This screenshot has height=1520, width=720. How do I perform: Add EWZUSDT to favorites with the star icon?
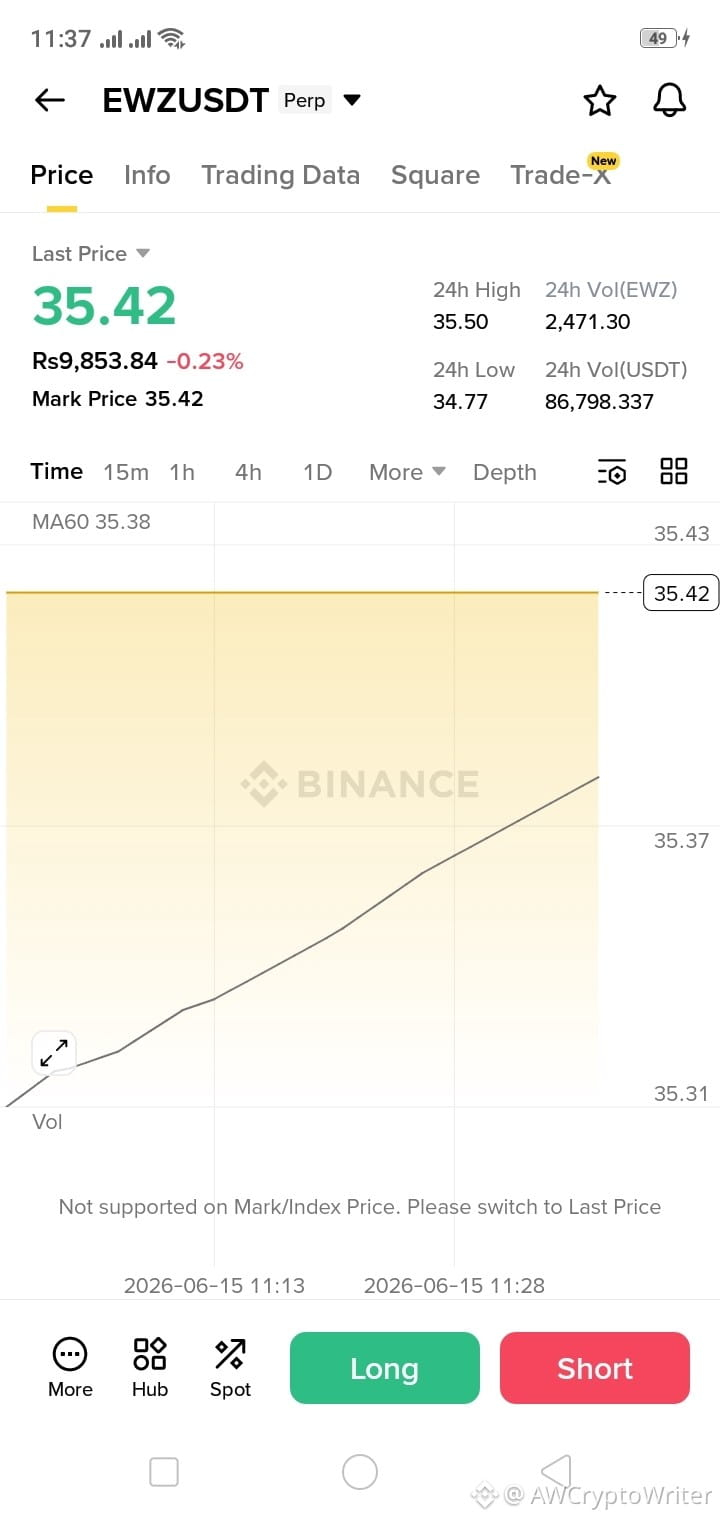(x=599, y=100)
